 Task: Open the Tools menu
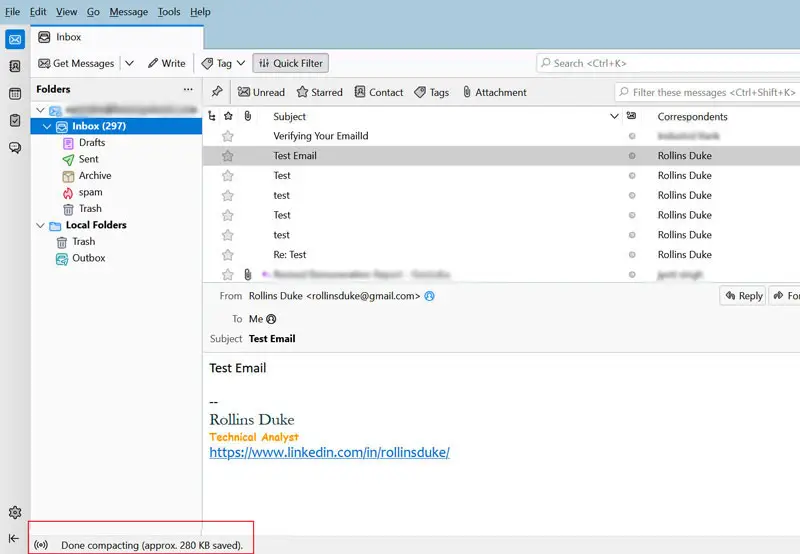169,12
